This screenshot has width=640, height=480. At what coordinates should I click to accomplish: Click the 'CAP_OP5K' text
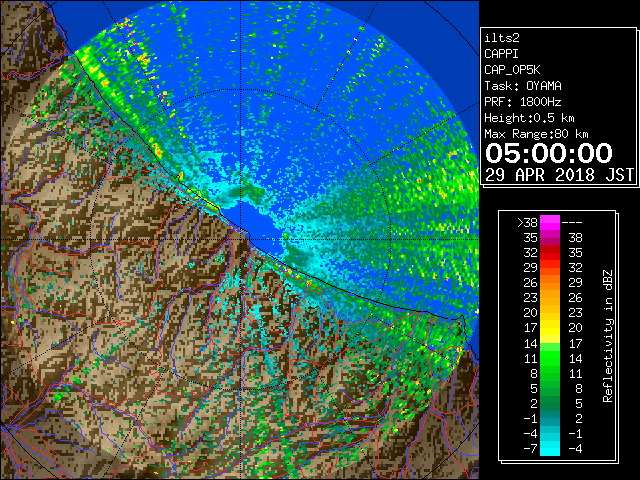click(512, 70)
